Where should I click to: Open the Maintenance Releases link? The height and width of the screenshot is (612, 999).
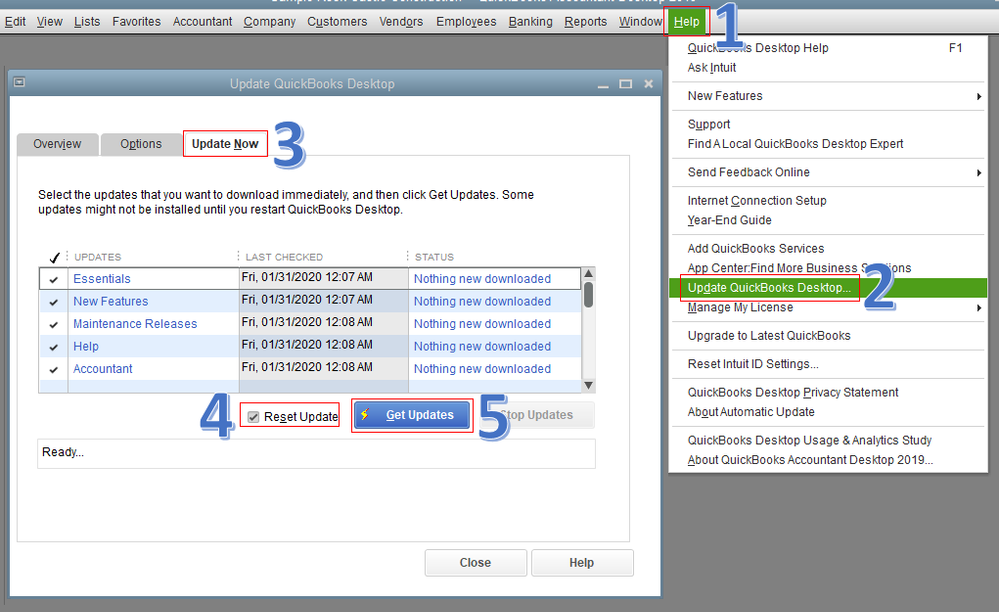pyautogui.click(x=135, y=324)
